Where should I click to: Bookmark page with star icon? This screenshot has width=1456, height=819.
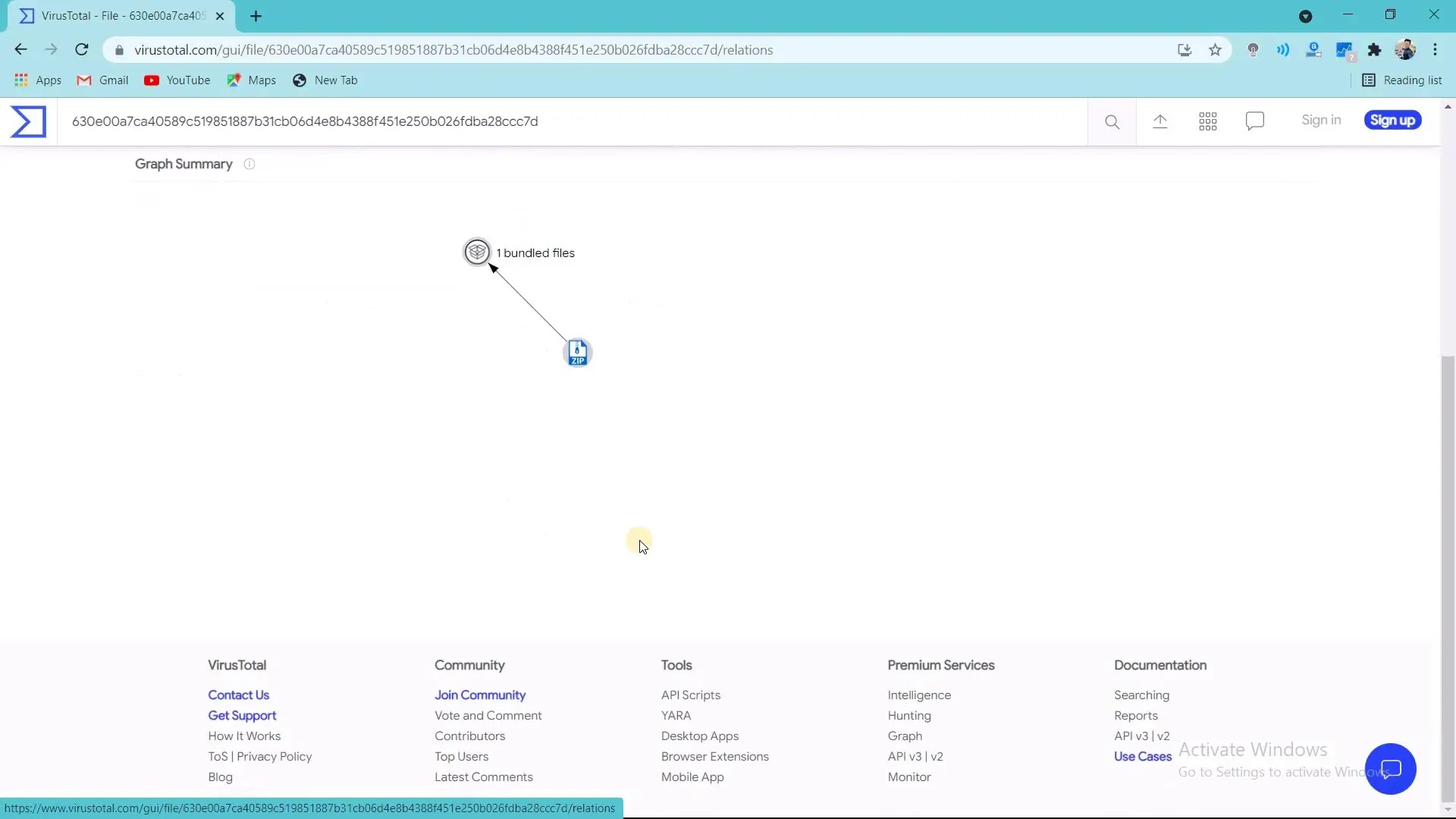click(1216, 50)
